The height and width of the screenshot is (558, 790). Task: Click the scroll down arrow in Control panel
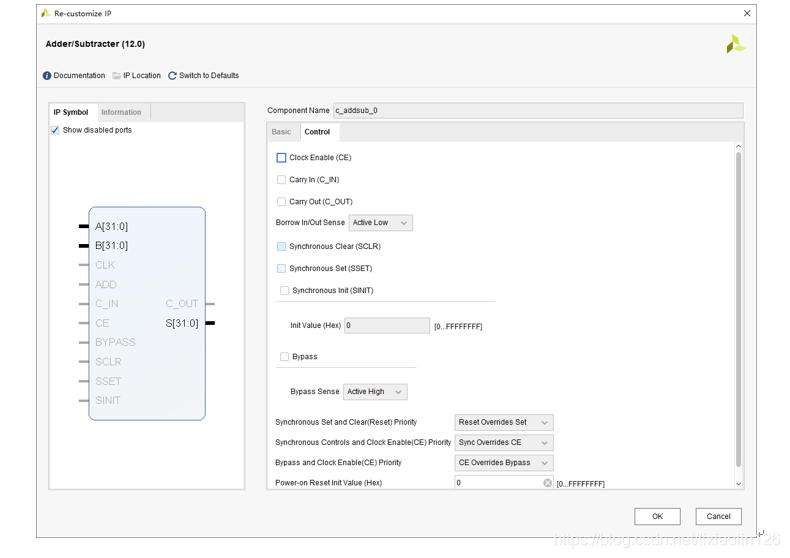(739, 484)
